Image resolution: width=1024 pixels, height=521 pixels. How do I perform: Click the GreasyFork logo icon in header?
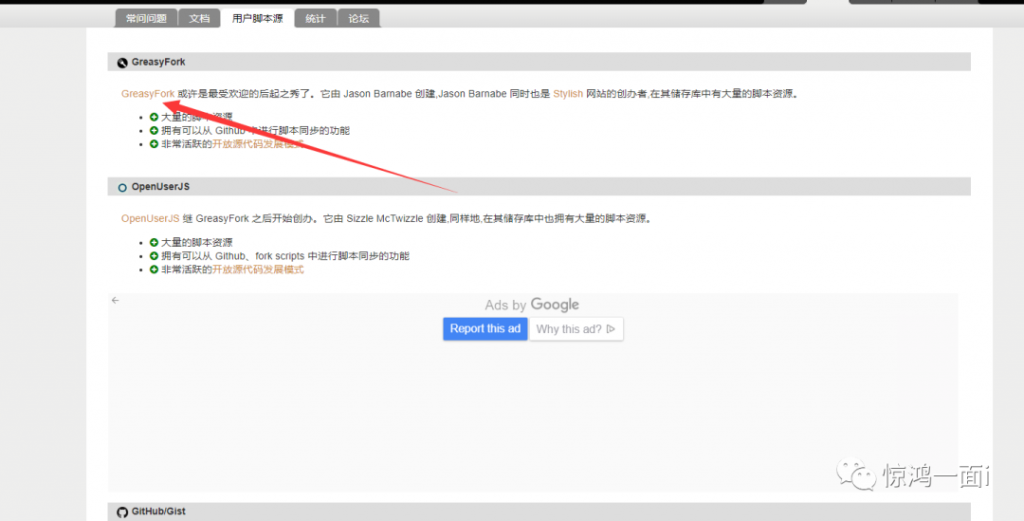coord(122,62)
